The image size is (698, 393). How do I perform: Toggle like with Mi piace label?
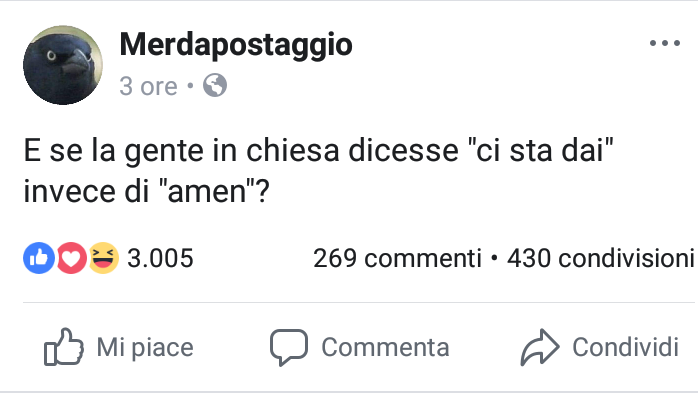coord(145,347)
